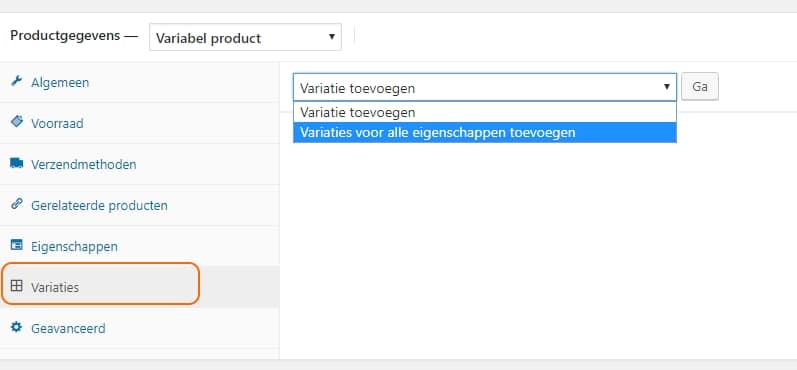Choose the Variatie toevoegen list option
This screenshot has height=370, width=797.
(x=485, y=112)
